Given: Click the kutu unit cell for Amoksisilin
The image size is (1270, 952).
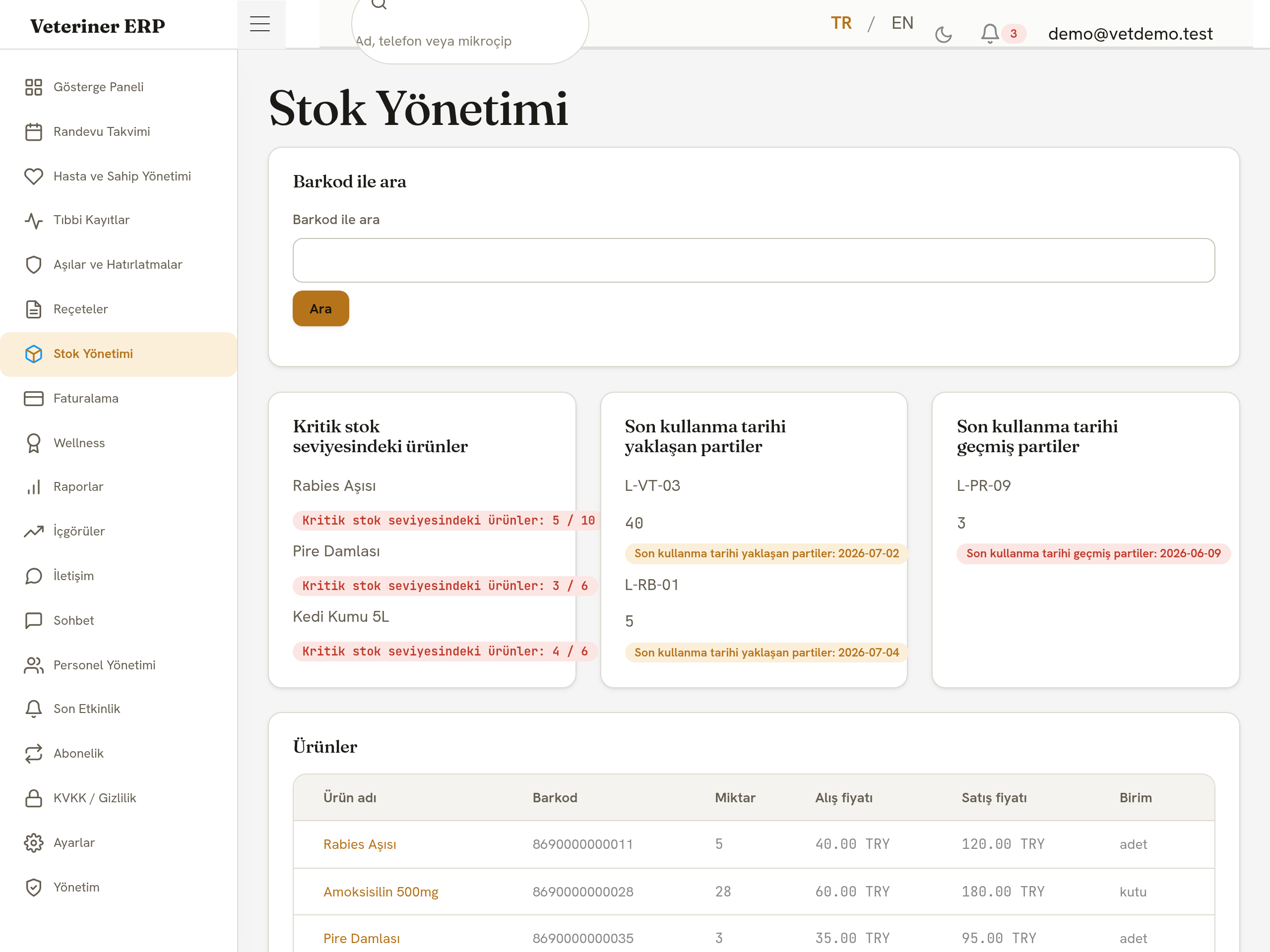Looking at the screenshot, I should (x=1133, y=892).
